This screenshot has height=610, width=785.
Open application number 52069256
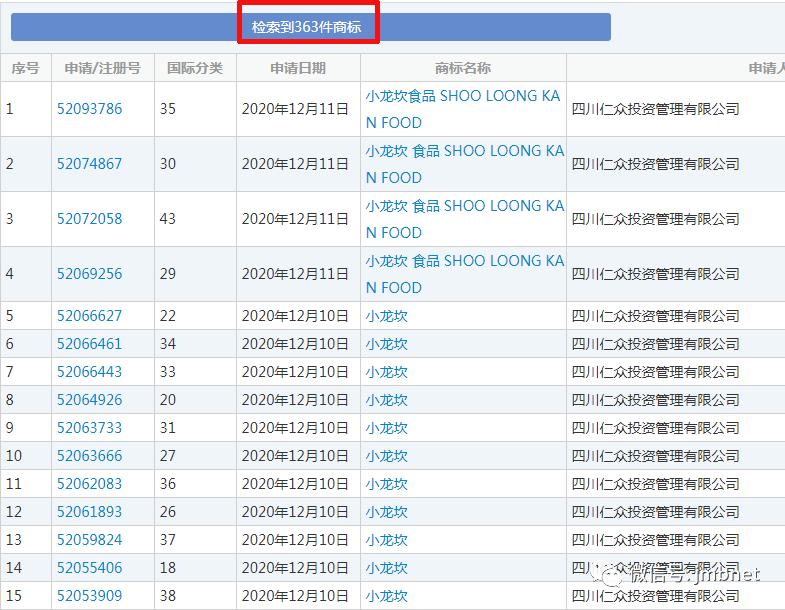pyautogui.click(x=89, y=274)
